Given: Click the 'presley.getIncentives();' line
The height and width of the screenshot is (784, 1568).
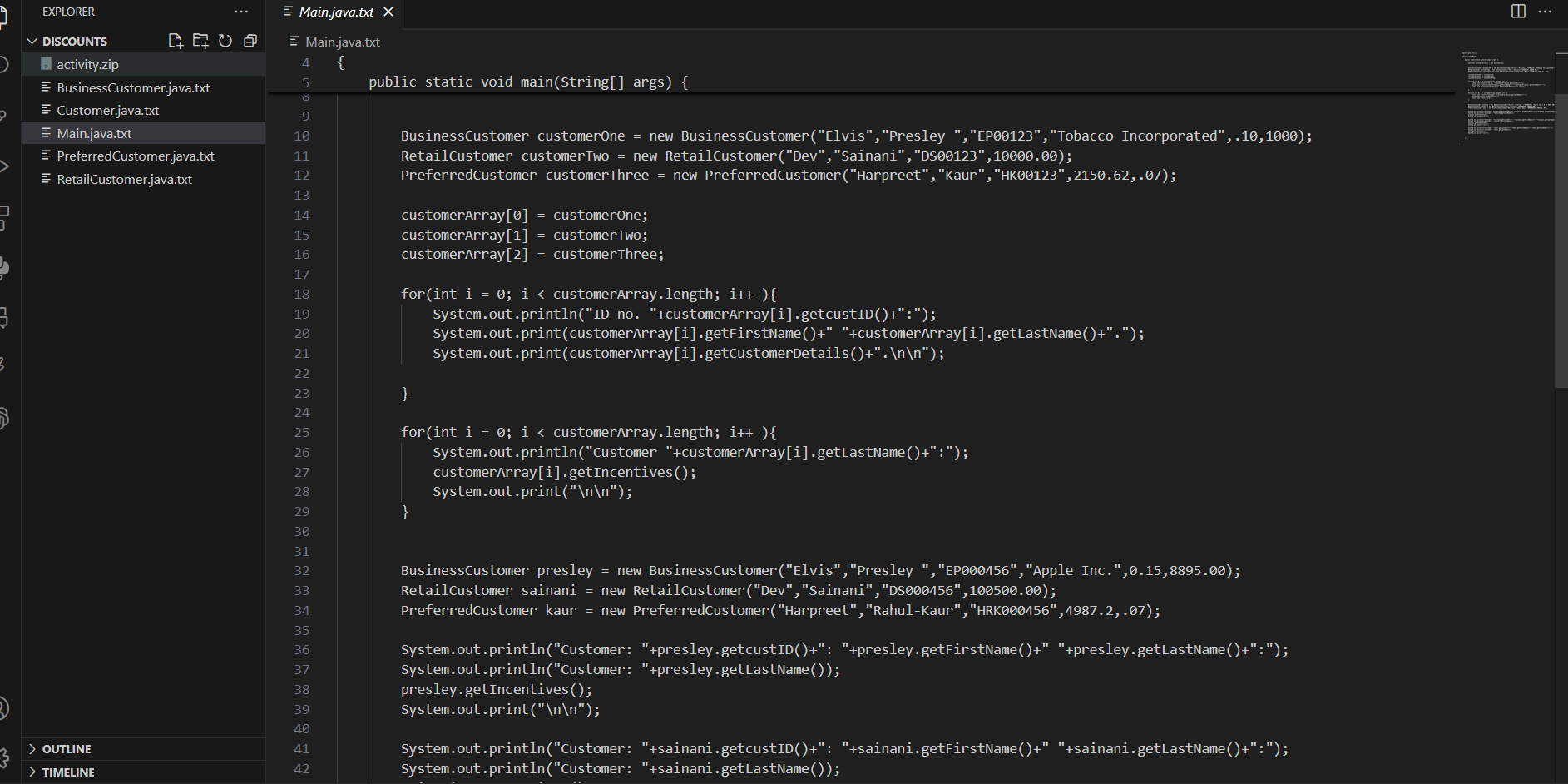Looking at the screenshot, I should click(x=497, y=689).
